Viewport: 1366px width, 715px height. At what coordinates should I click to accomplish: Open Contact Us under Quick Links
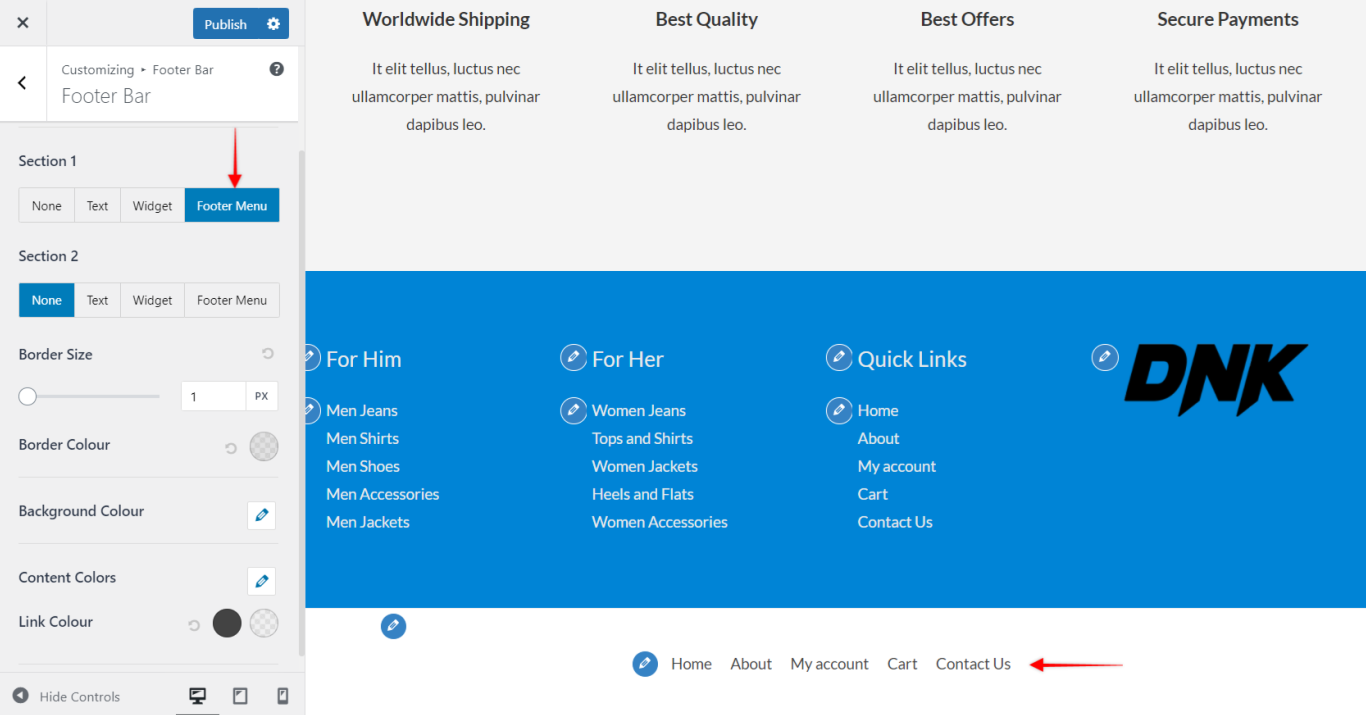tap(895, 522)
